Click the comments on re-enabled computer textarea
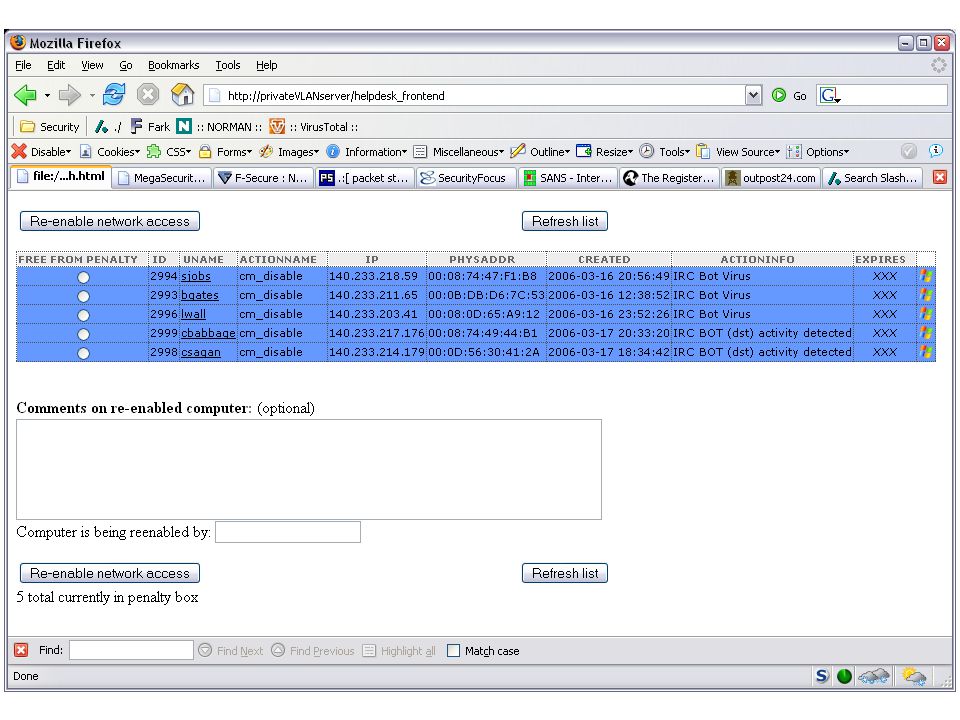The height and width of the screenshot is (720, 960). click(309, 469)
